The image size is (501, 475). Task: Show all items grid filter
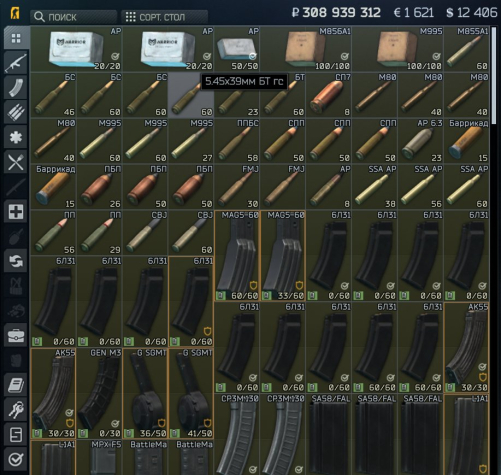point(16,38)
